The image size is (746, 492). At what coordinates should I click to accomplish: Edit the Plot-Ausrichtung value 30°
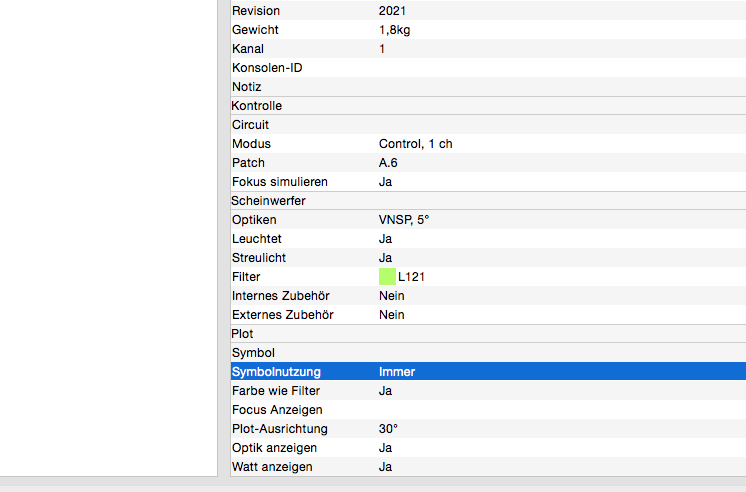point(388,428)
